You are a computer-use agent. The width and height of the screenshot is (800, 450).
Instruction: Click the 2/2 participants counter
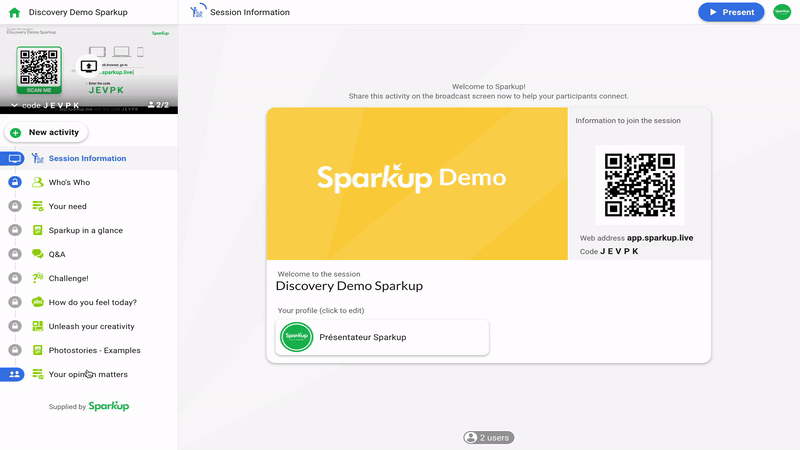click(158, 105)
